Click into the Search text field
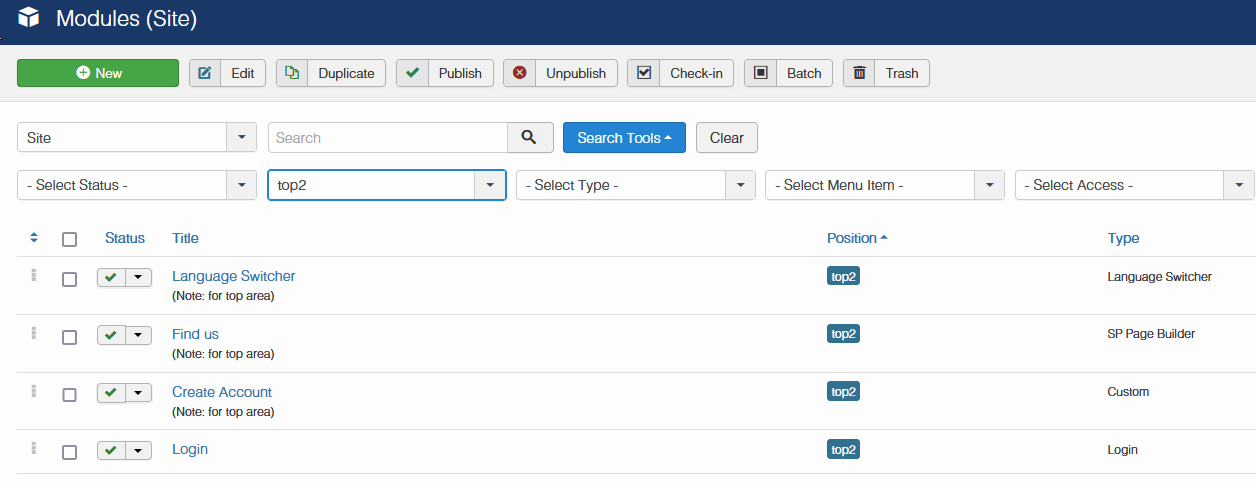This screenshot has width=1256, height=488. [x=388, y=138]
